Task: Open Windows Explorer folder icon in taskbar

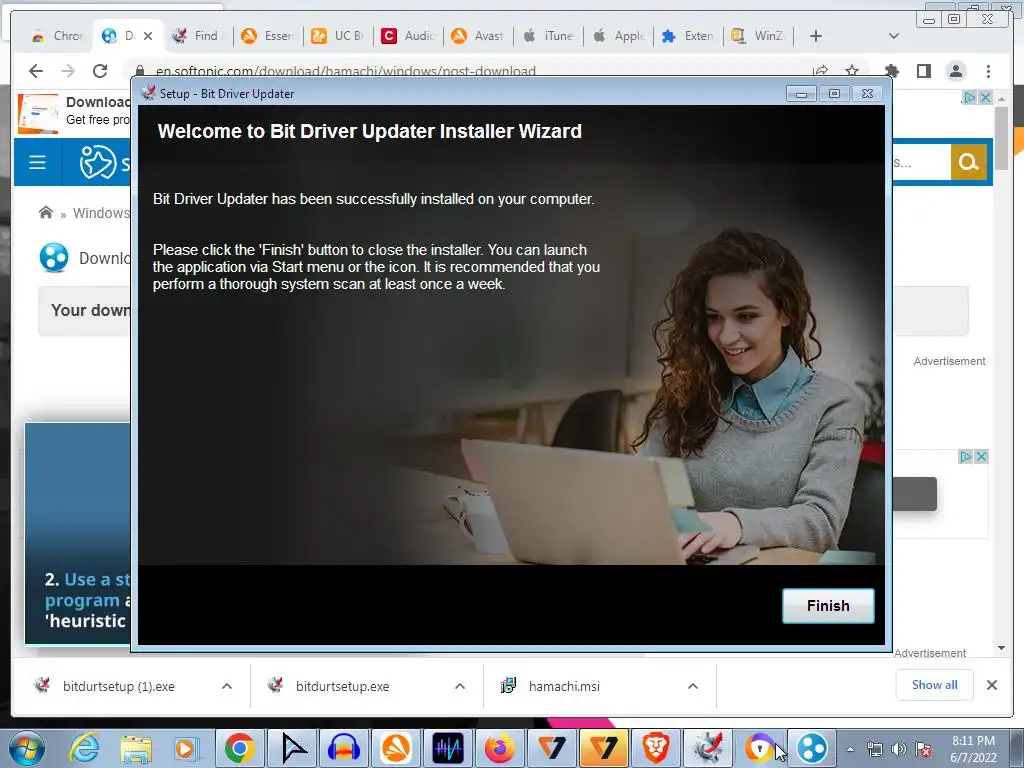Action: pos(136,748)
